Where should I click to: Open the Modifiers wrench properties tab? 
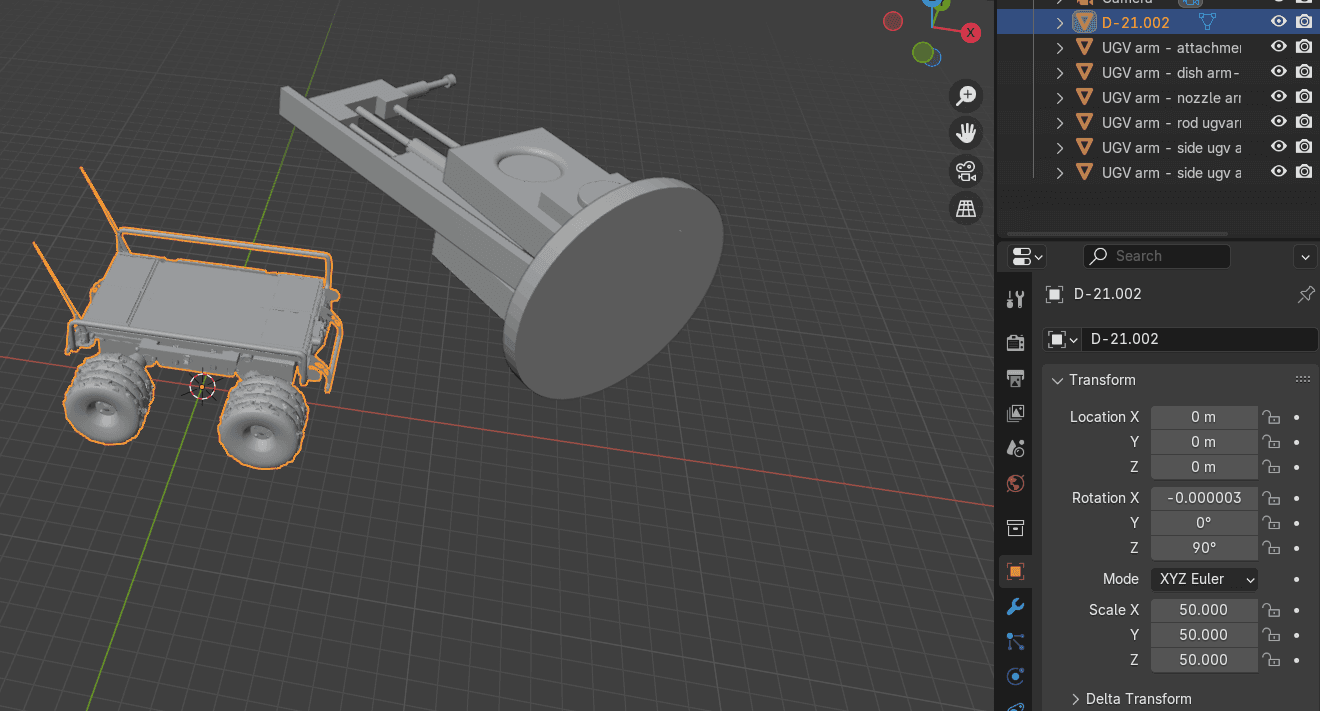[x=1015, y=607]
